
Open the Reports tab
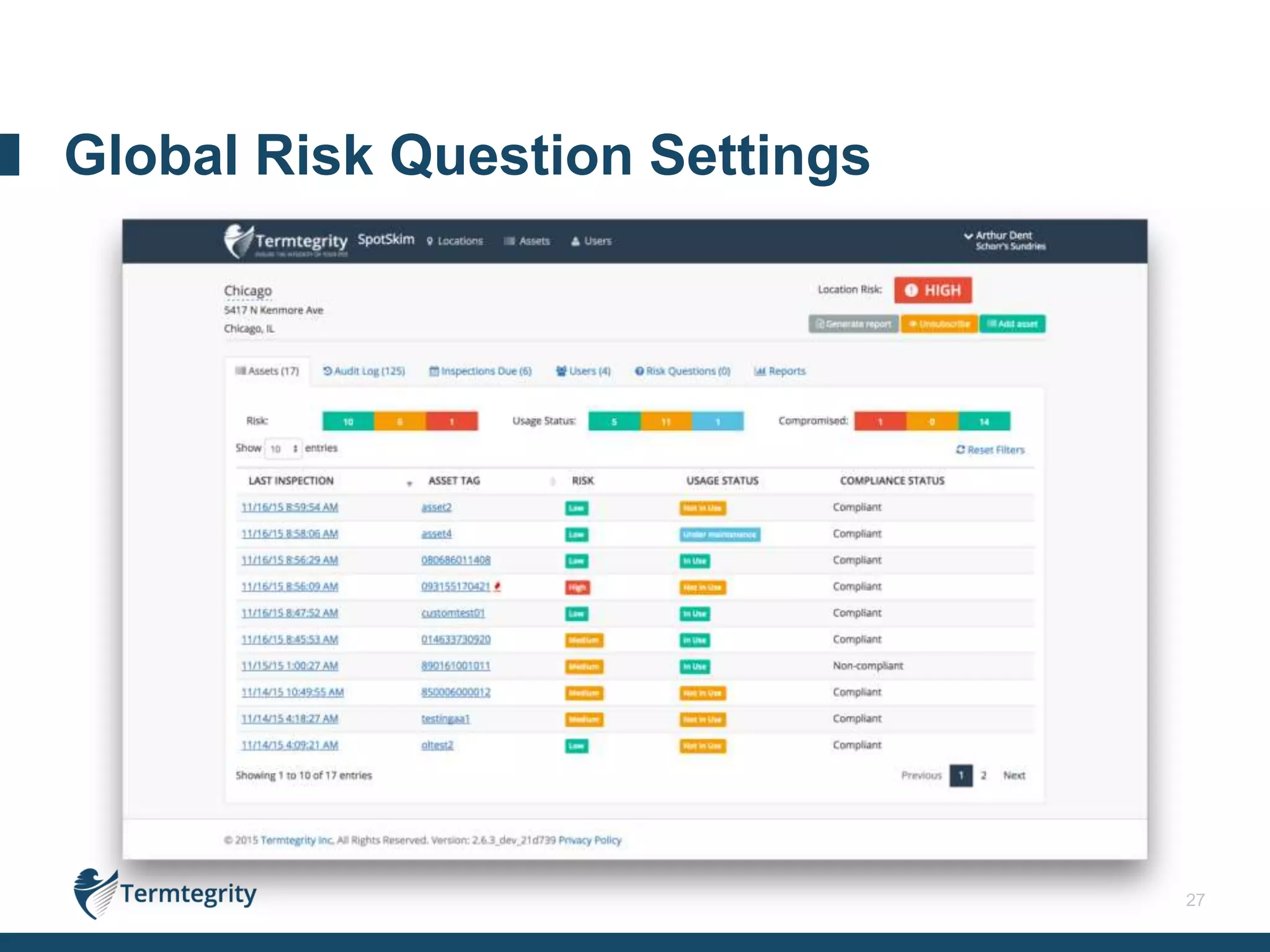pyautogui.click(x=780, y=371)
